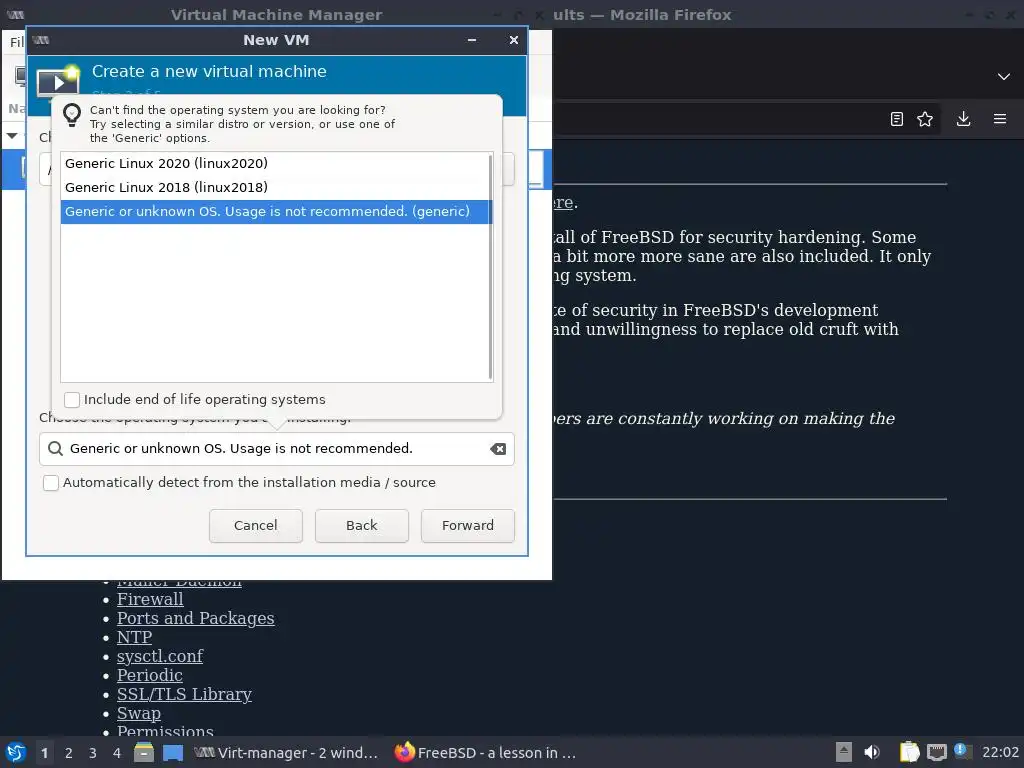Screen dimensions: 1024x768
Task: Open the volume control tray icon
Action: (872, 752)
